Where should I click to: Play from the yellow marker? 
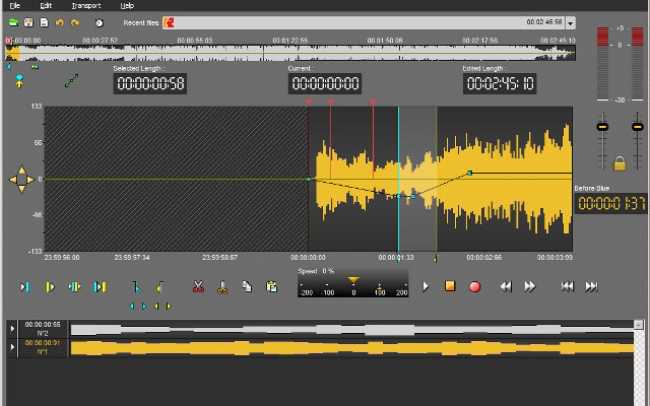coord(49,287)
